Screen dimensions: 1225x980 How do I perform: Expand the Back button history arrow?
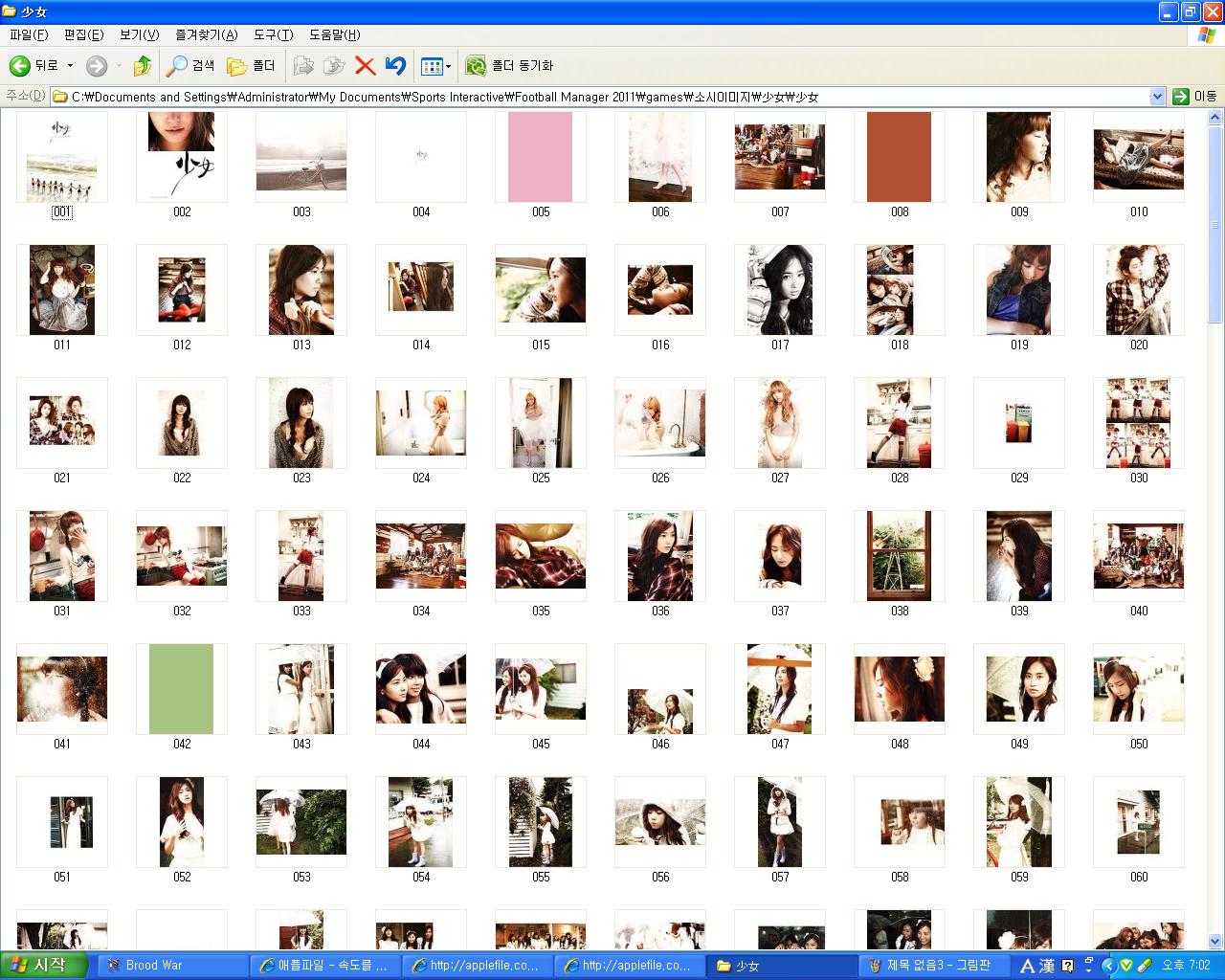point(70,66)
